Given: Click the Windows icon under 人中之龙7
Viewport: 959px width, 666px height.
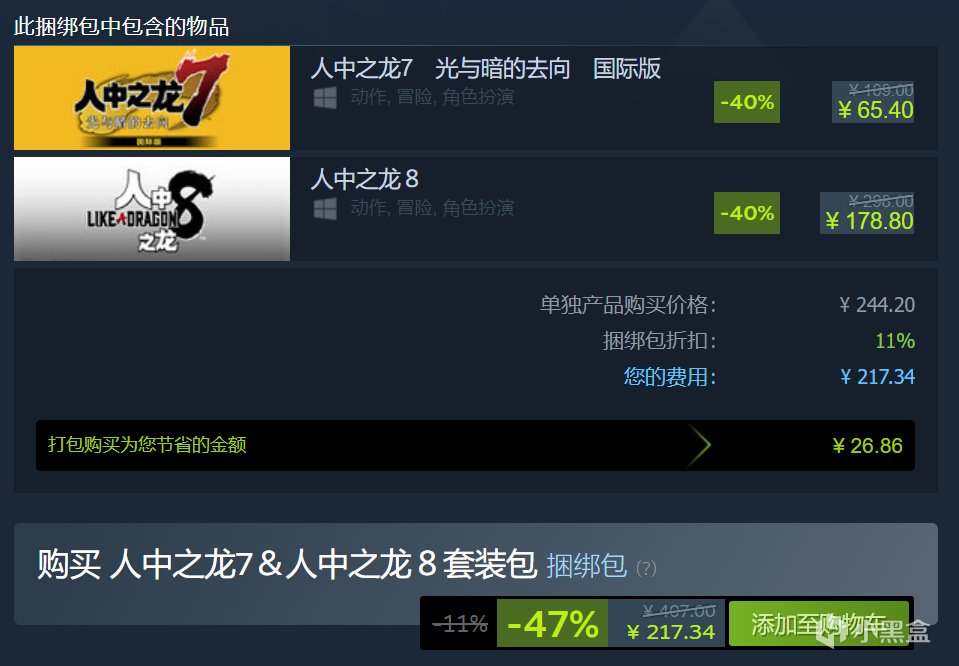Looking at the screenshot, I should (x=325, y=98).
